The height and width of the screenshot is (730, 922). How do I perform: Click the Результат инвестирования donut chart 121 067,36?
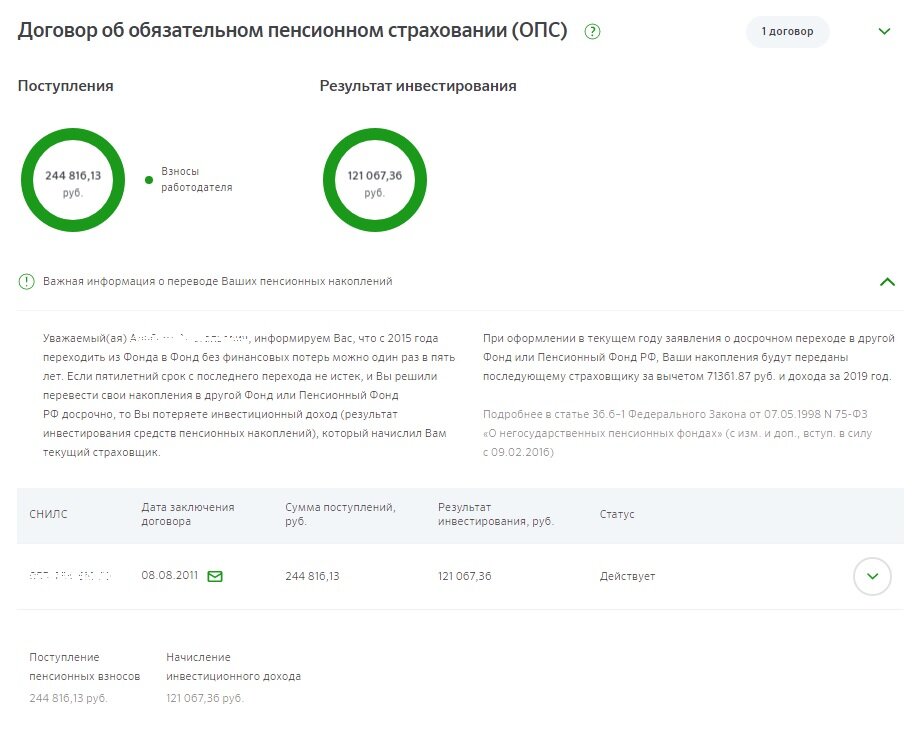coord(375,180)
